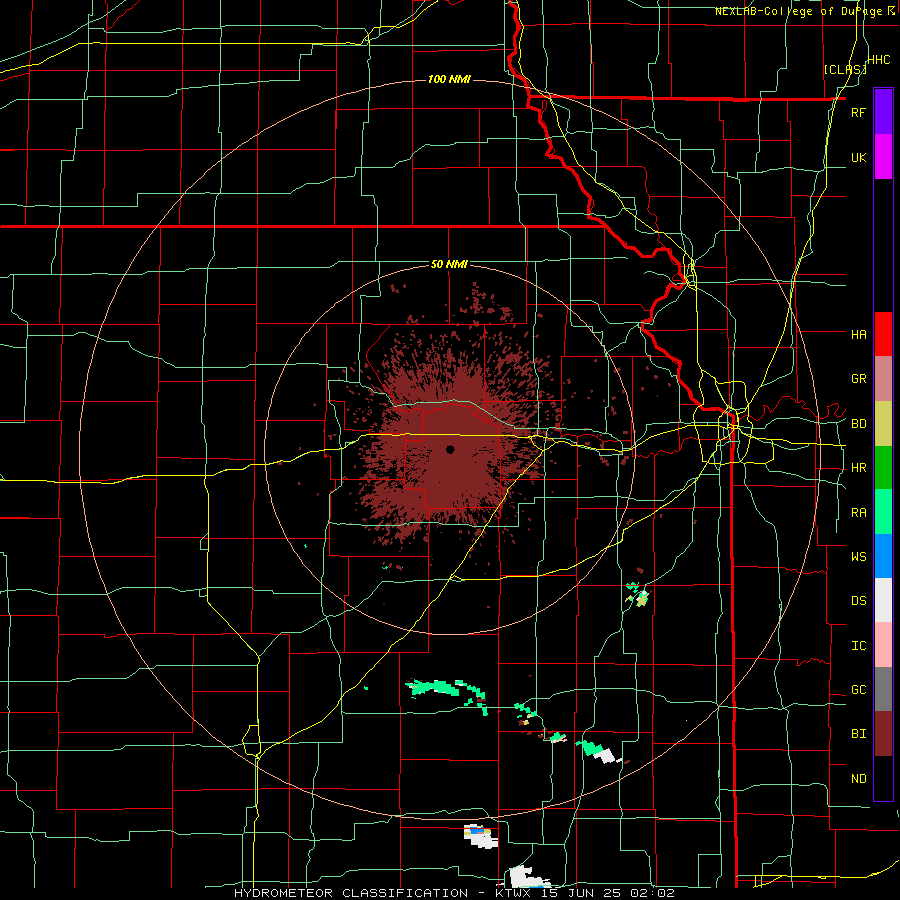Click the GR legend label
Viewport: 900px width, 900px height.
(859, 379)
